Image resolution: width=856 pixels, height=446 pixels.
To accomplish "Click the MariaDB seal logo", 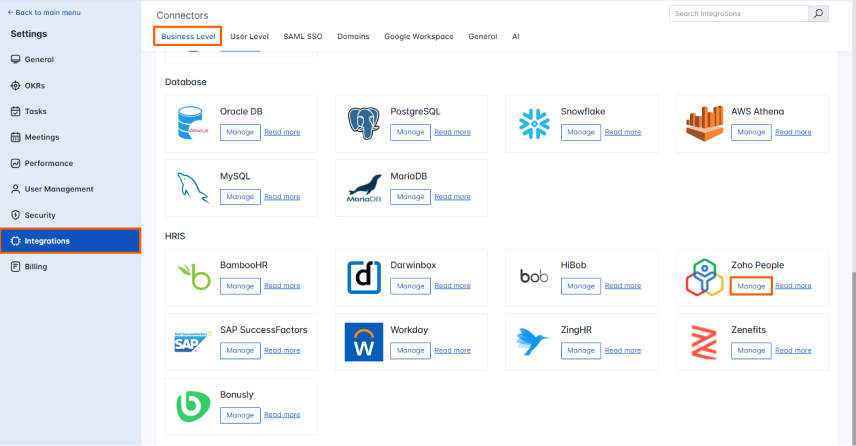I will coord(364,188).
